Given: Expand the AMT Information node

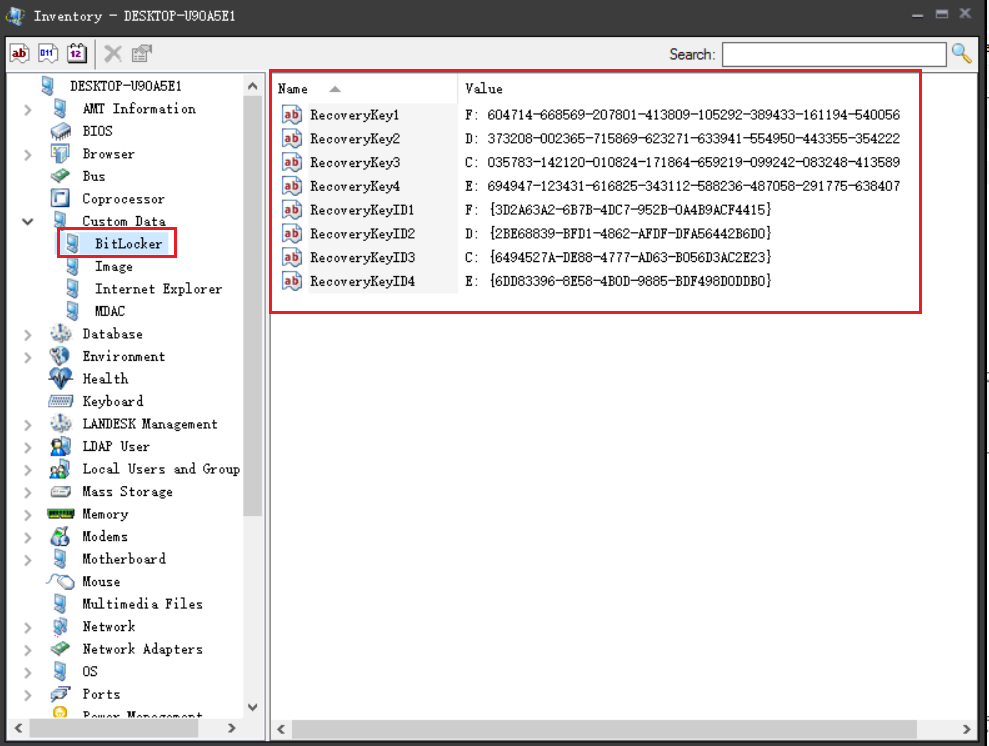Looking at the screenshot, I should [28, 109].
